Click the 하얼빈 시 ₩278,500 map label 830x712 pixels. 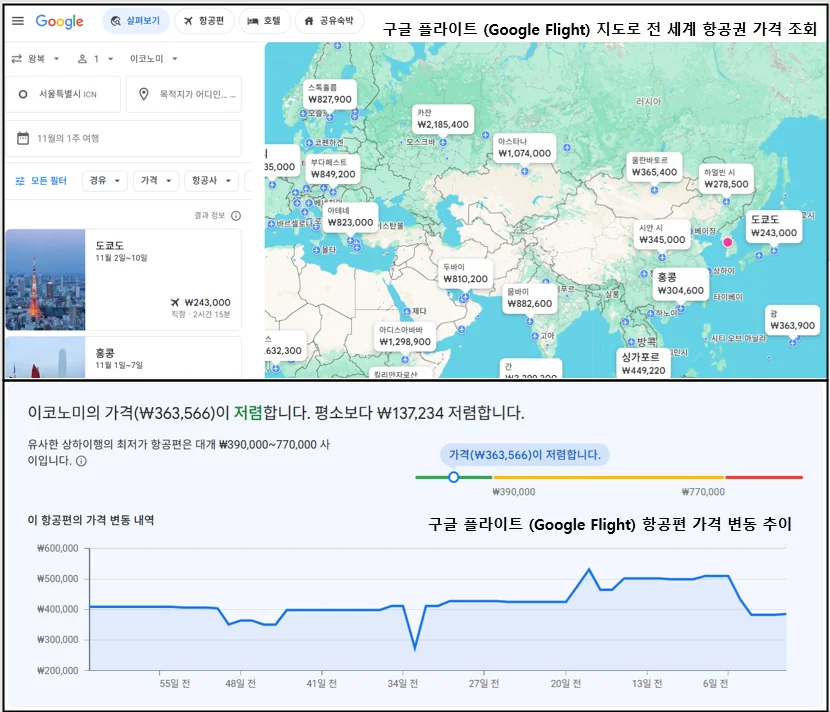[726, 179]
